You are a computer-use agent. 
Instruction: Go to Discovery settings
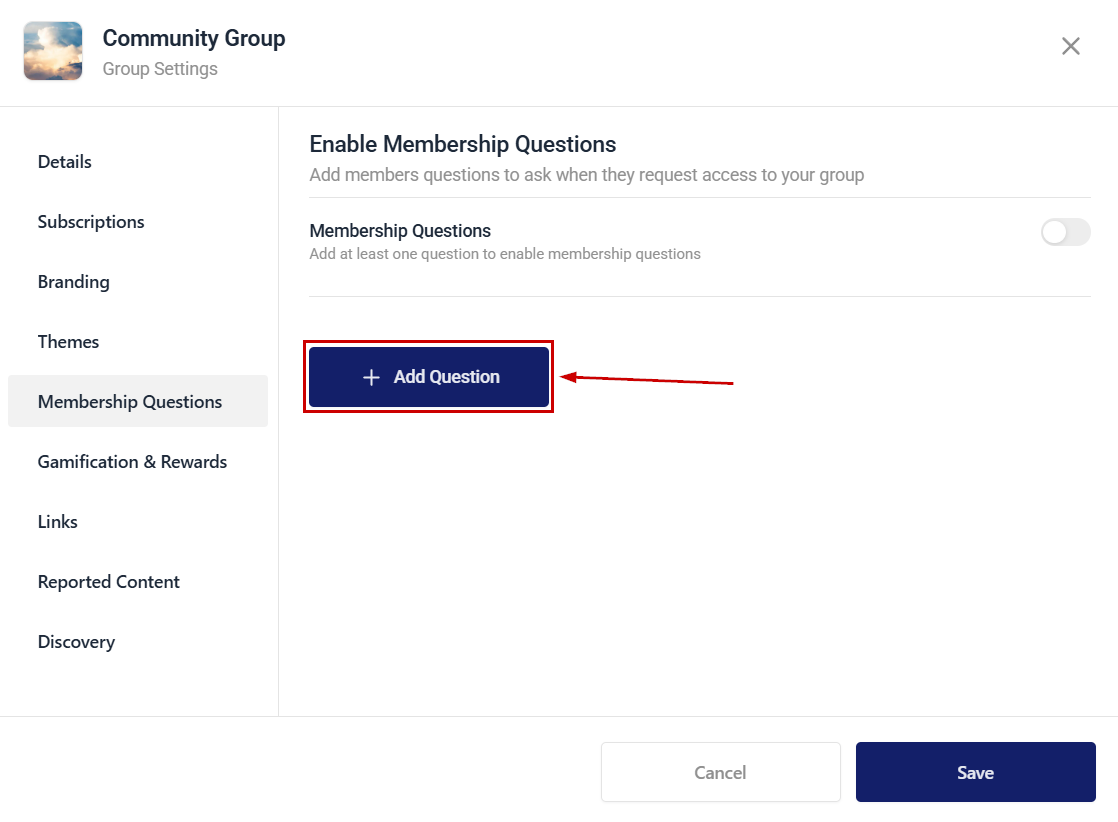point(76,641)
